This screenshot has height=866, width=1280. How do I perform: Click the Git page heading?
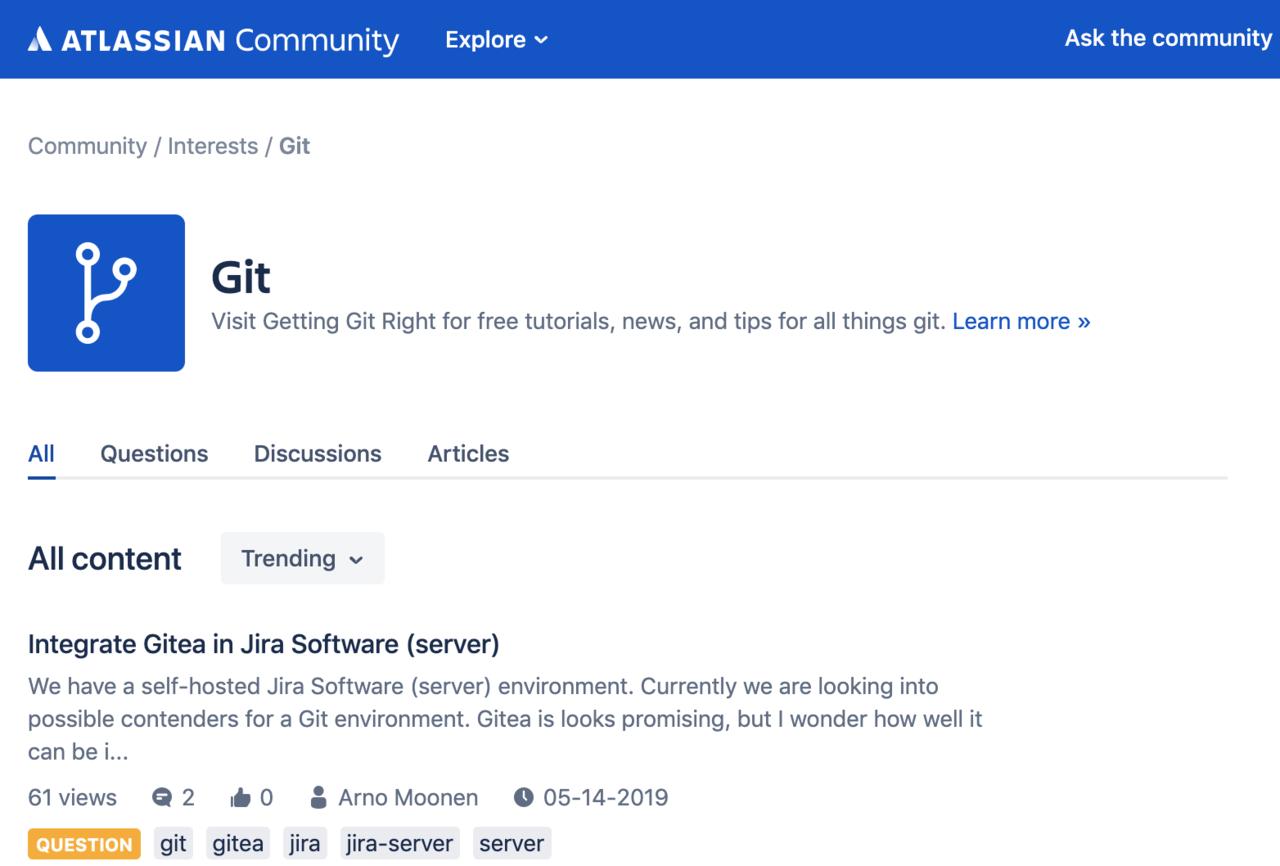click(241, 277)
